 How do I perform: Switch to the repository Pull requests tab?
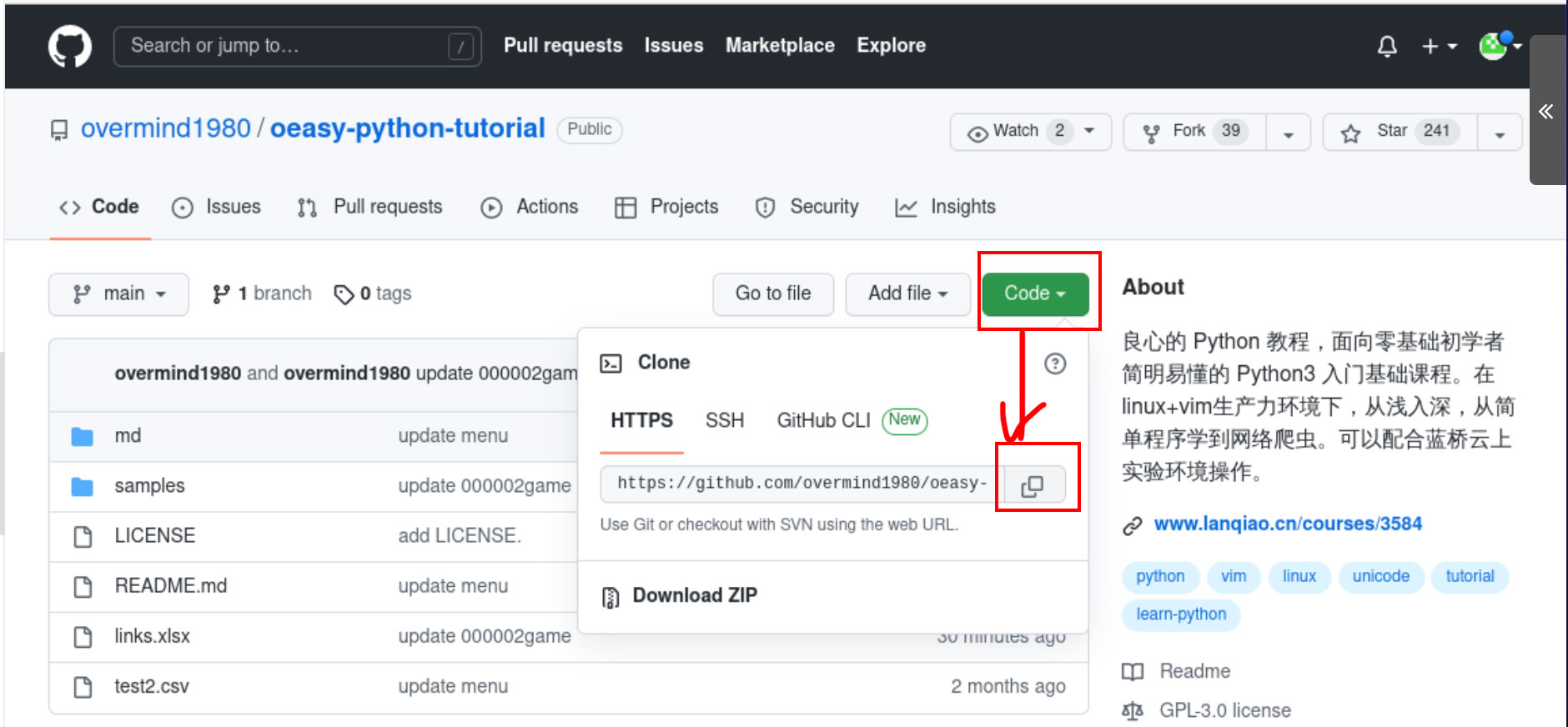369,207
